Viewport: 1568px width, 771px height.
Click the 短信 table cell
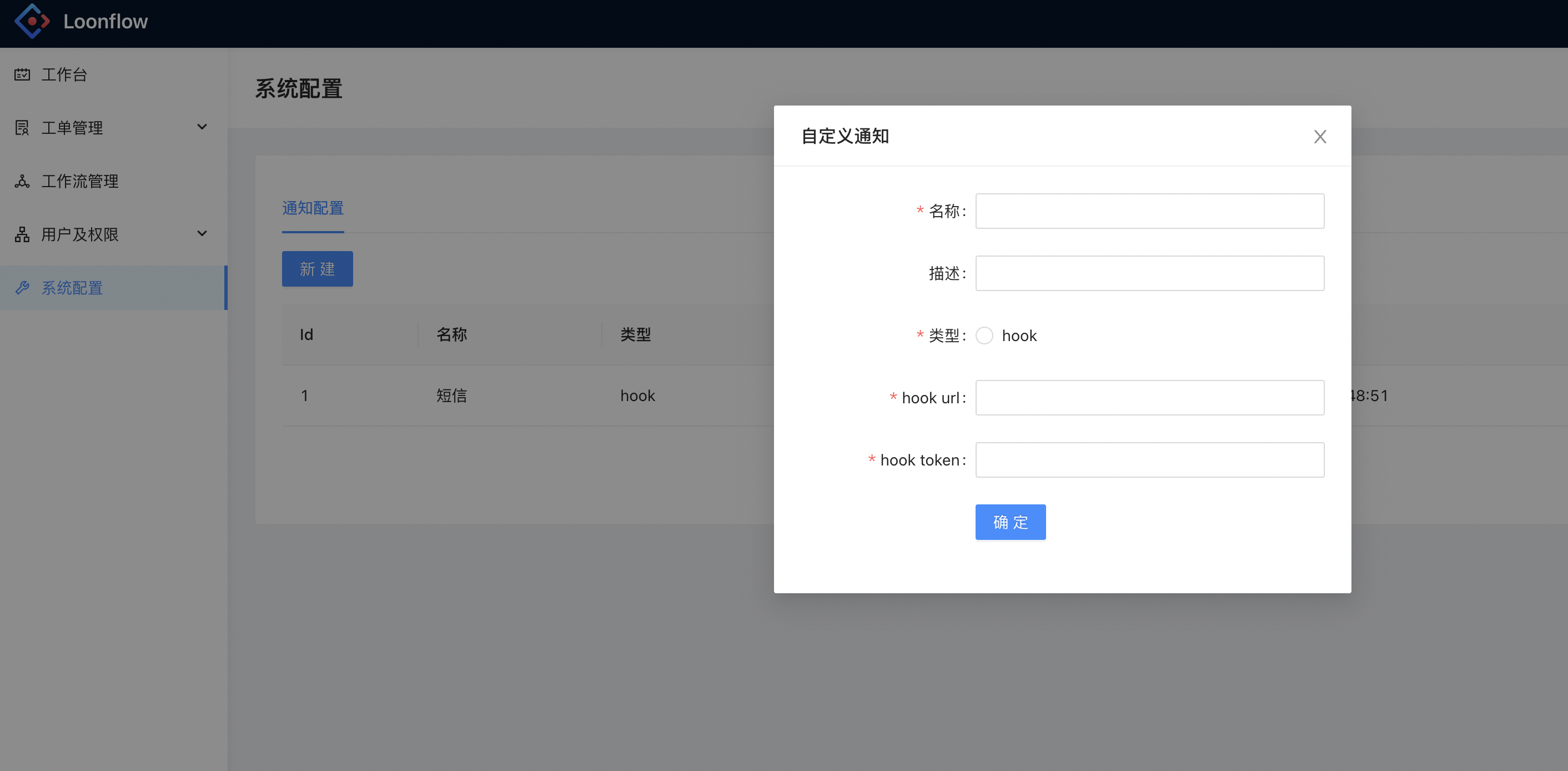pyautogui.click(x=451, y=395)
